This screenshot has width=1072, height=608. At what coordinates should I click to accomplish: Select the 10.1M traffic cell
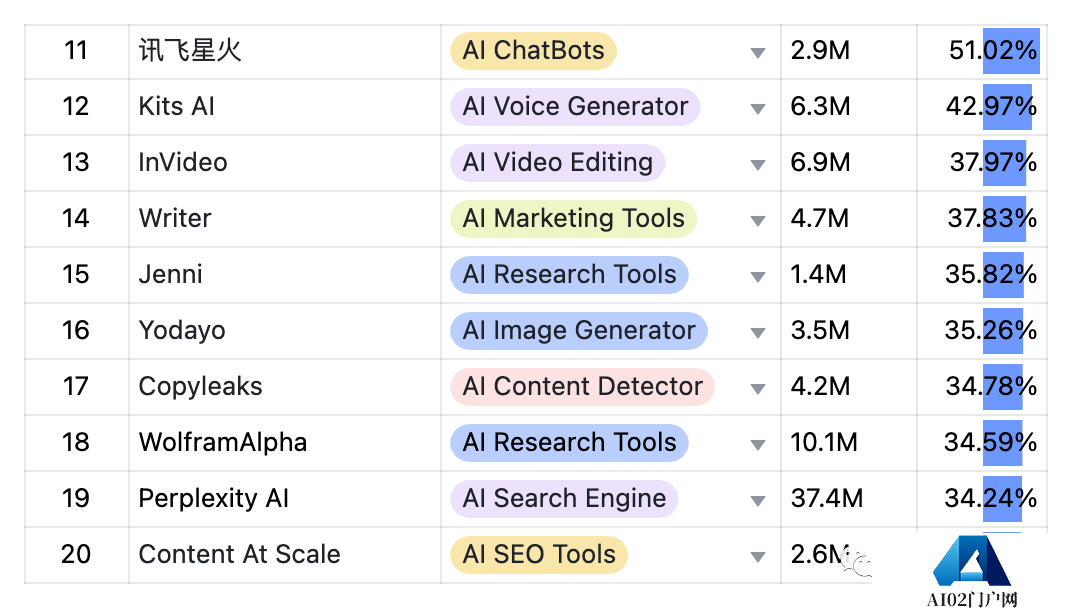pyautogui.click(x=848, y=442)
